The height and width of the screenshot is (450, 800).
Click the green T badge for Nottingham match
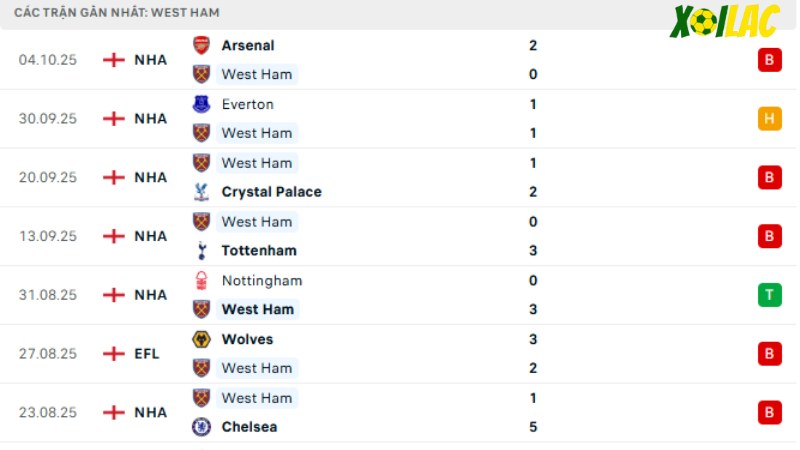click(769, 295)
